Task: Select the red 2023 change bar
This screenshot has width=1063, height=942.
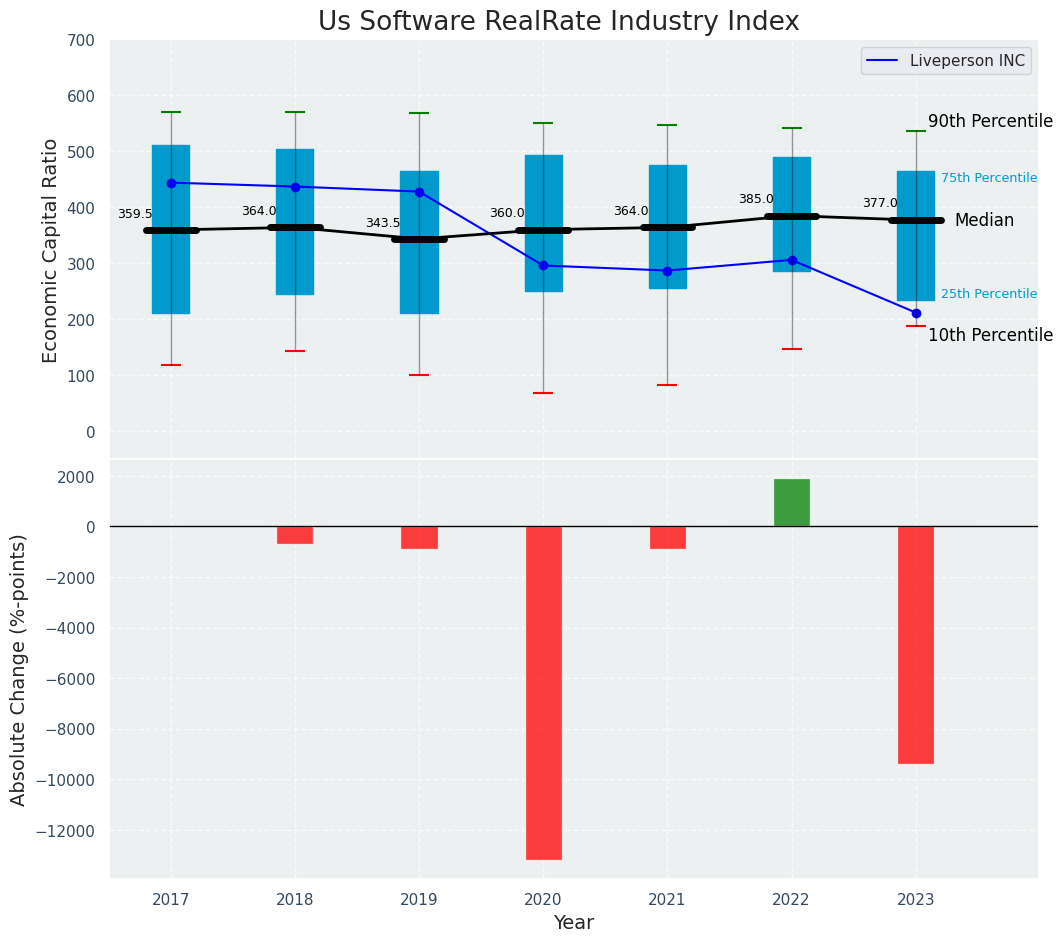Action: (915, 645)
